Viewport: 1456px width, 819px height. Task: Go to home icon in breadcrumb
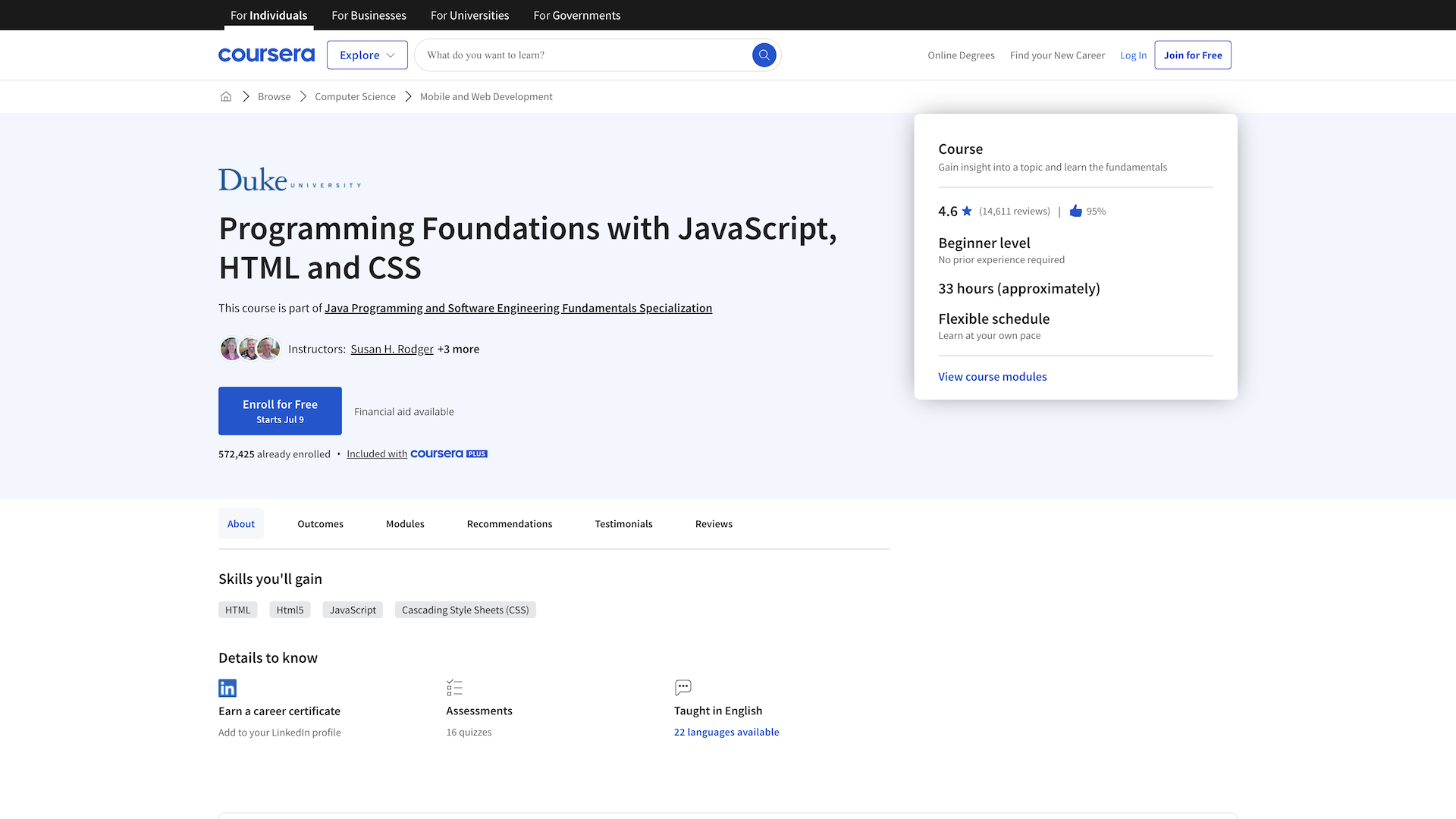pos(226,96)
